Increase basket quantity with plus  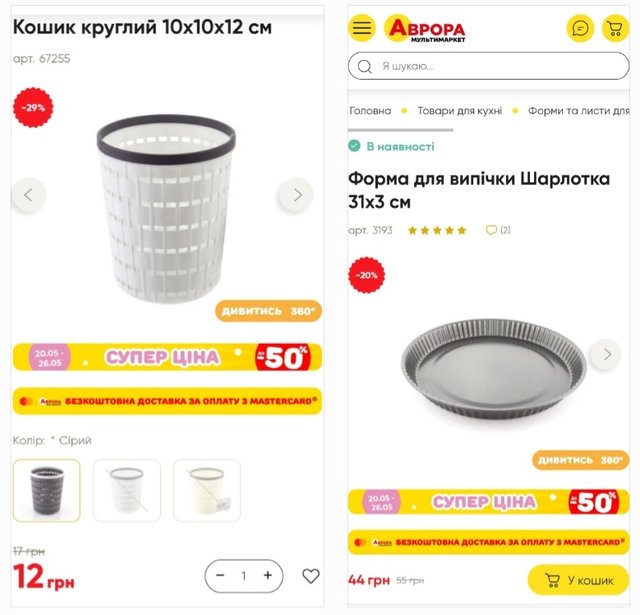point(268,575)
